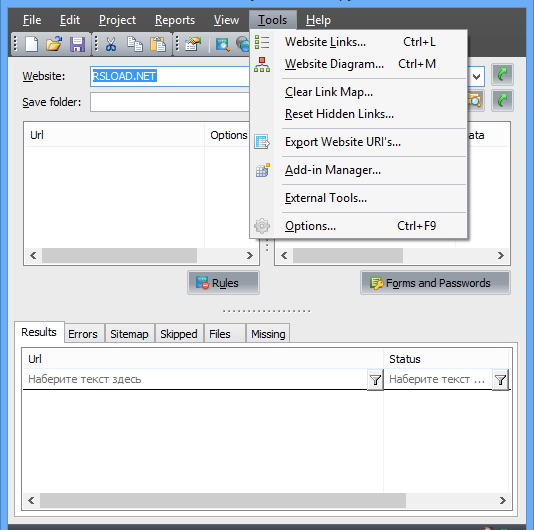The width and height of the screenshot is (534, 530).
Task: Open the Edit menu
Action: tap(70, 20)
